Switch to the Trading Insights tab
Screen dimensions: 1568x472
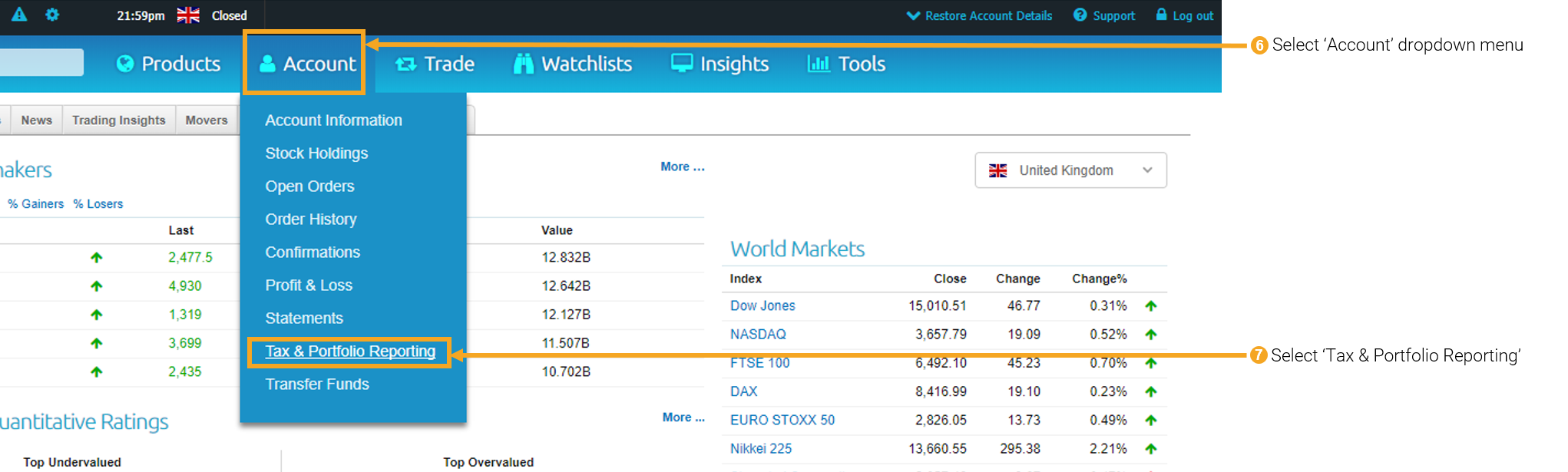119,120
